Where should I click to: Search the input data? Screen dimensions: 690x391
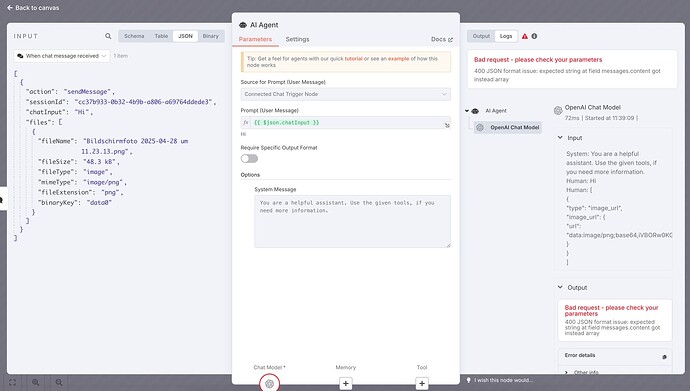(108, 36)
